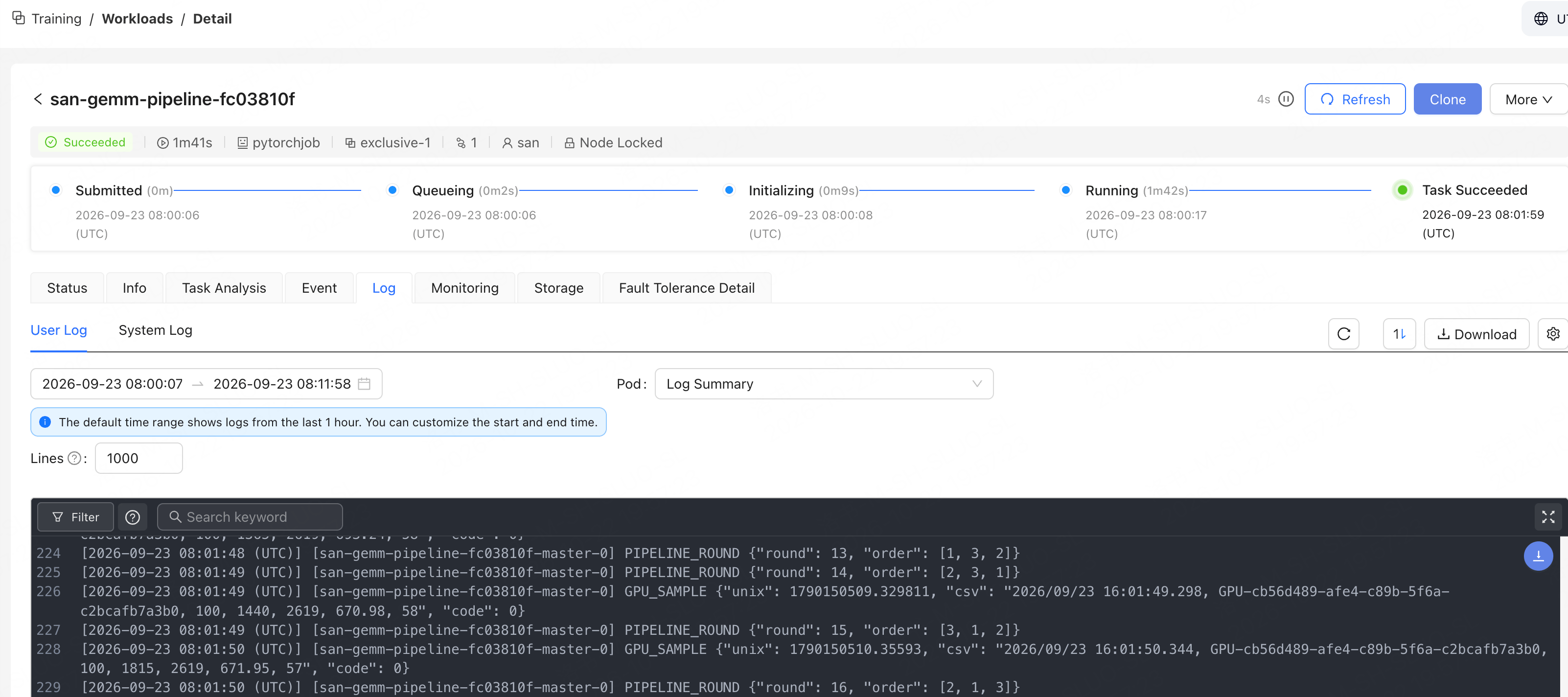Screen dimensions: 1568x697
Task: Pause auto-refresh countdown timer
Action: click(x=1286, y=99)
